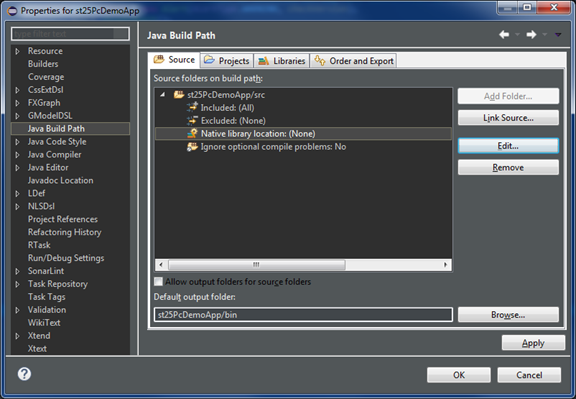
Task: Expand the FXGraph category
Action: [17, 103]
